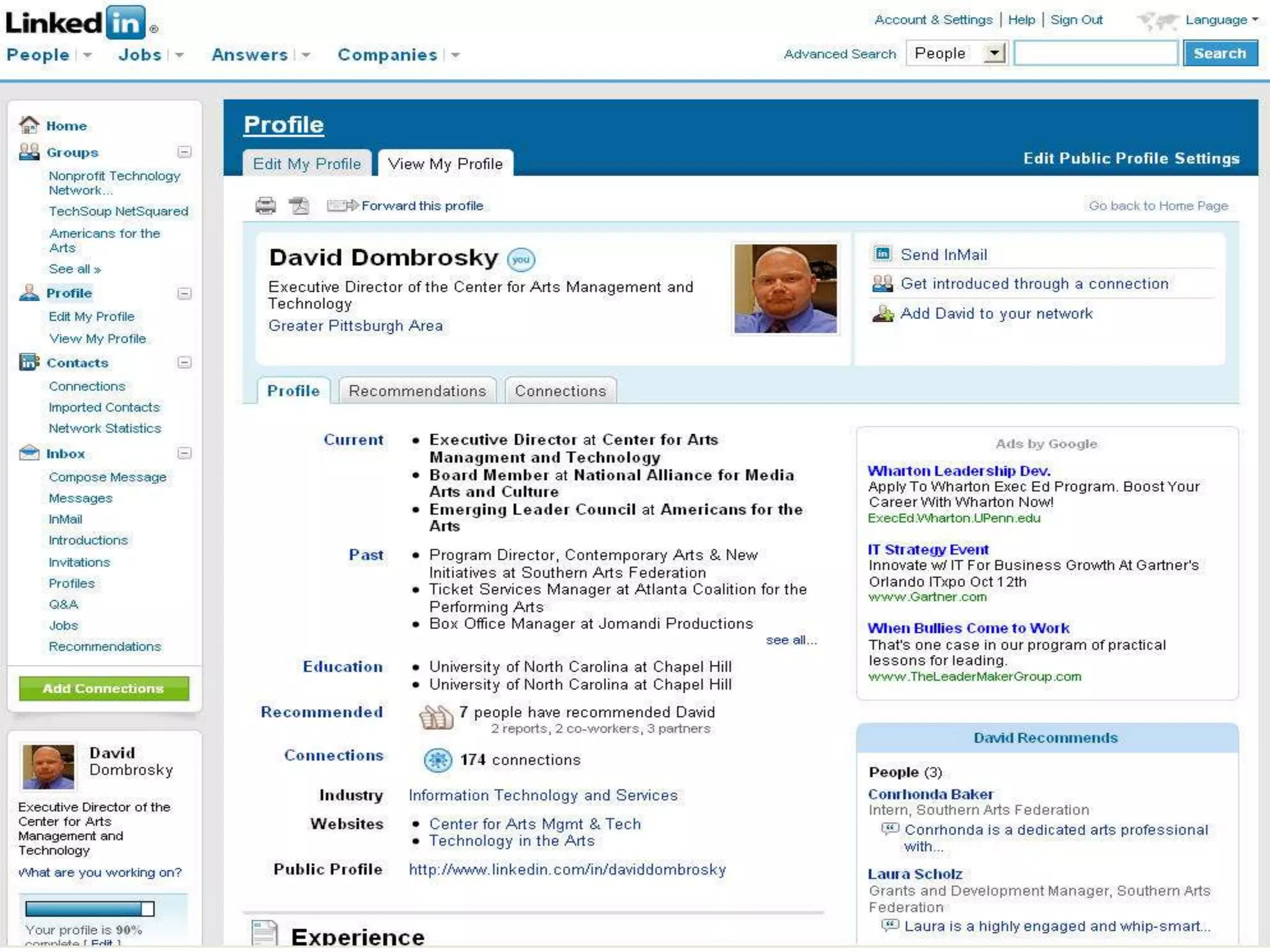
Task: Click into the search text field
Action: (1095, 53)
